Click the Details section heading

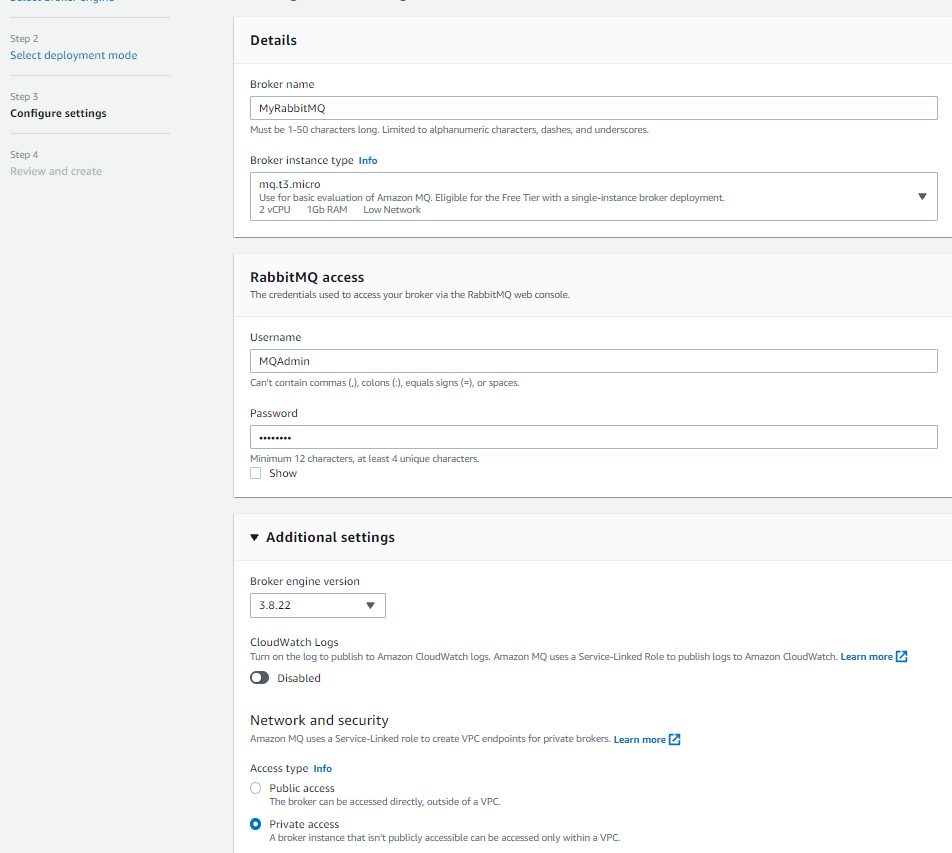pyautogui.click(x=273, y=40)
